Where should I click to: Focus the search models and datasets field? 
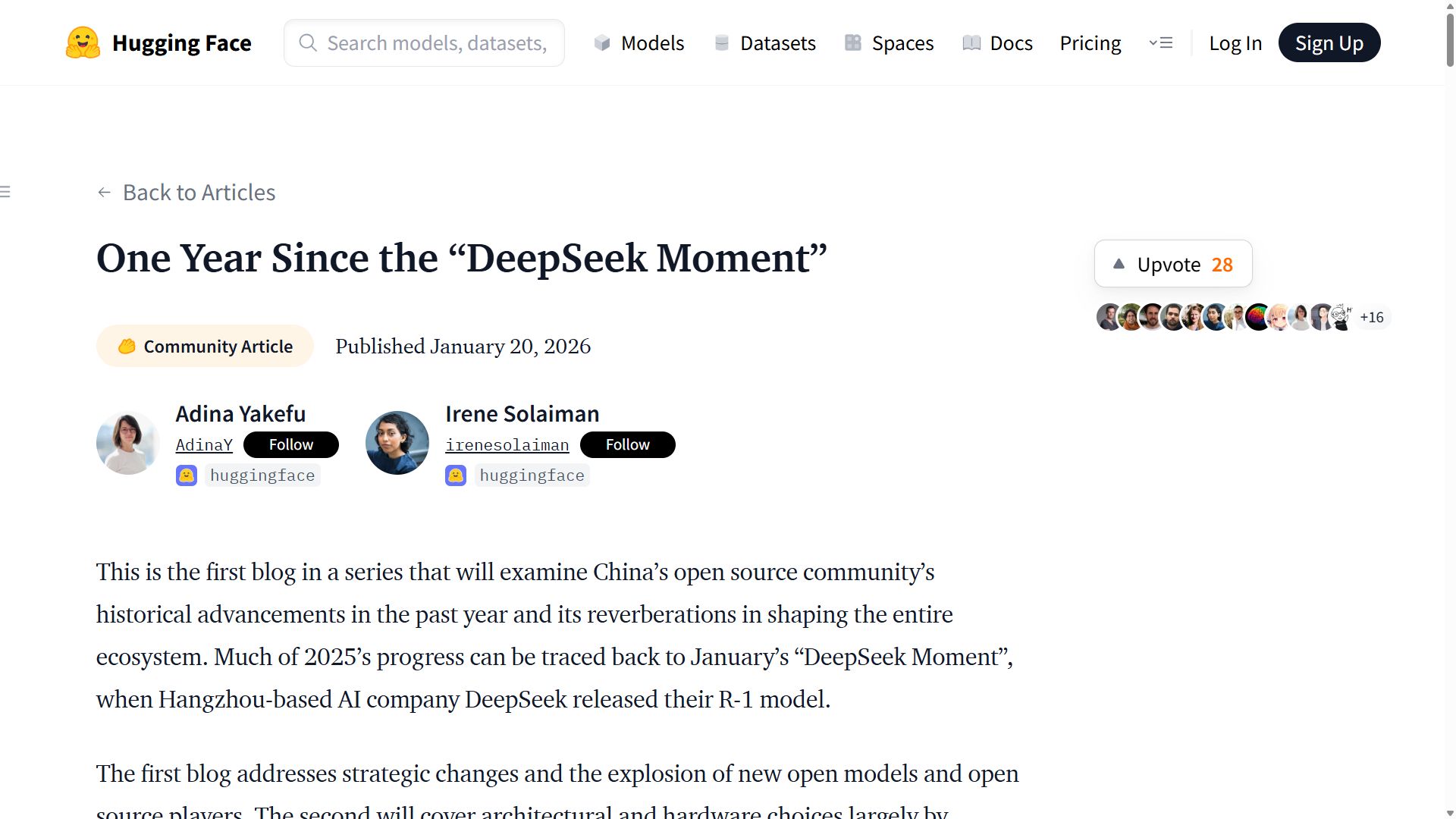tap(436, 43)
